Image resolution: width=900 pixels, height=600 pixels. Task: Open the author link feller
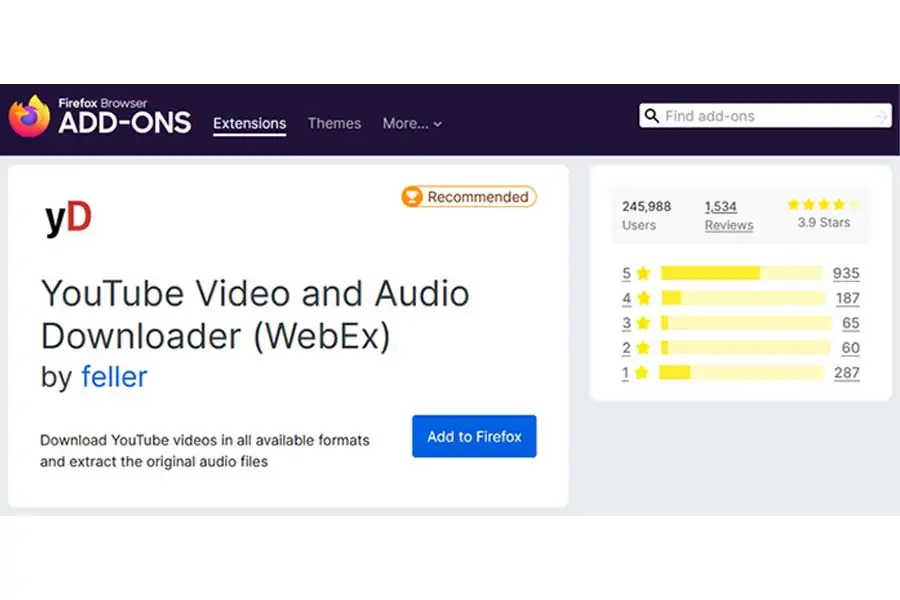pyautogui.click(x=114, y=377)
